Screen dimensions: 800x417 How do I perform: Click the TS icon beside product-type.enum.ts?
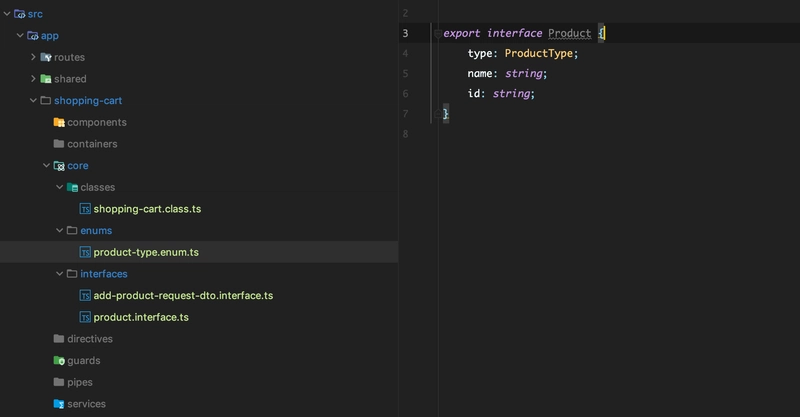click(85, 252)
